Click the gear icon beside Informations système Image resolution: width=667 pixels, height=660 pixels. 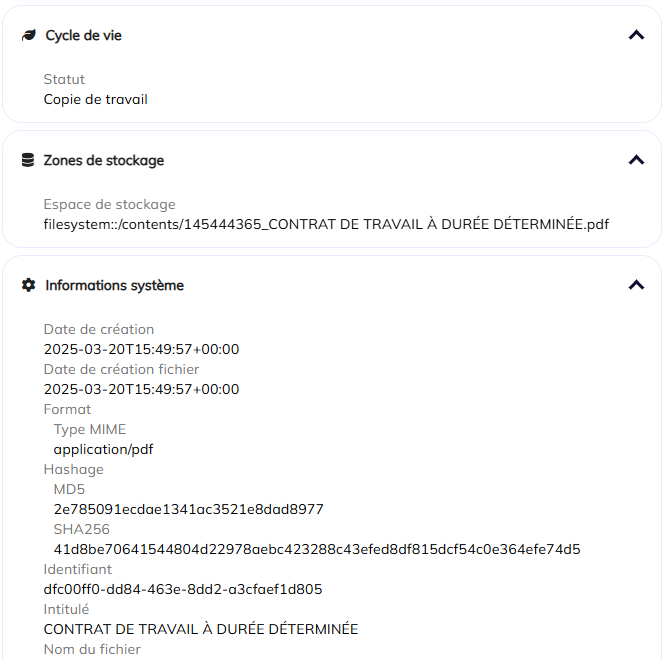click(x=28, y=285)
